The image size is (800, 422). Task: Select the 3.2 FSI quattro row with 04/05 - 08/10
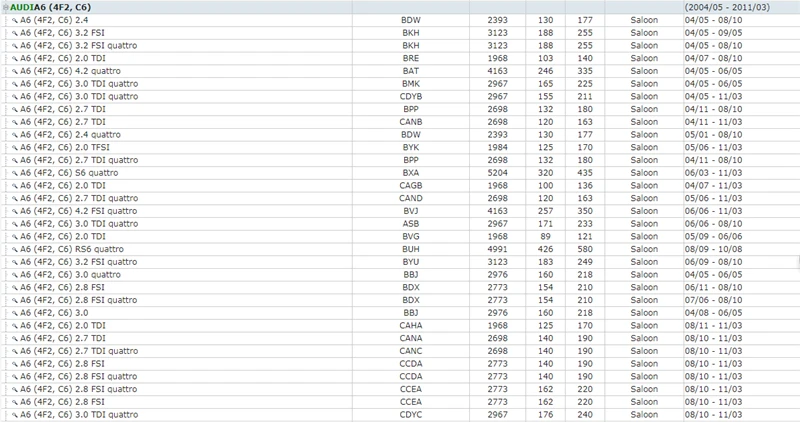[400, 45]
